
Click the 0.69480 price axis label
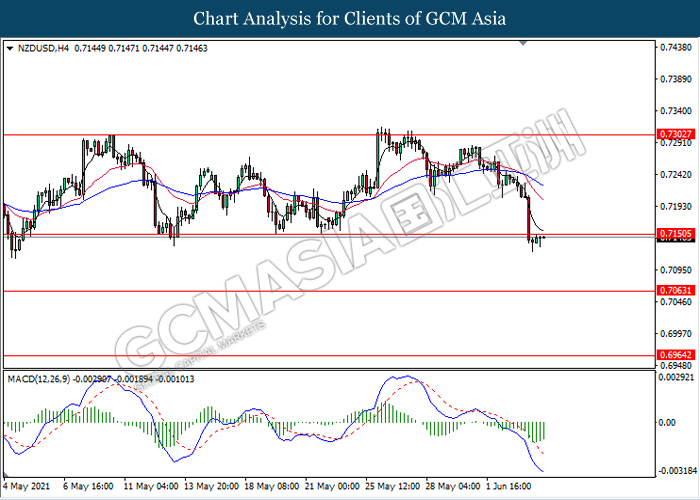point(676,365)
